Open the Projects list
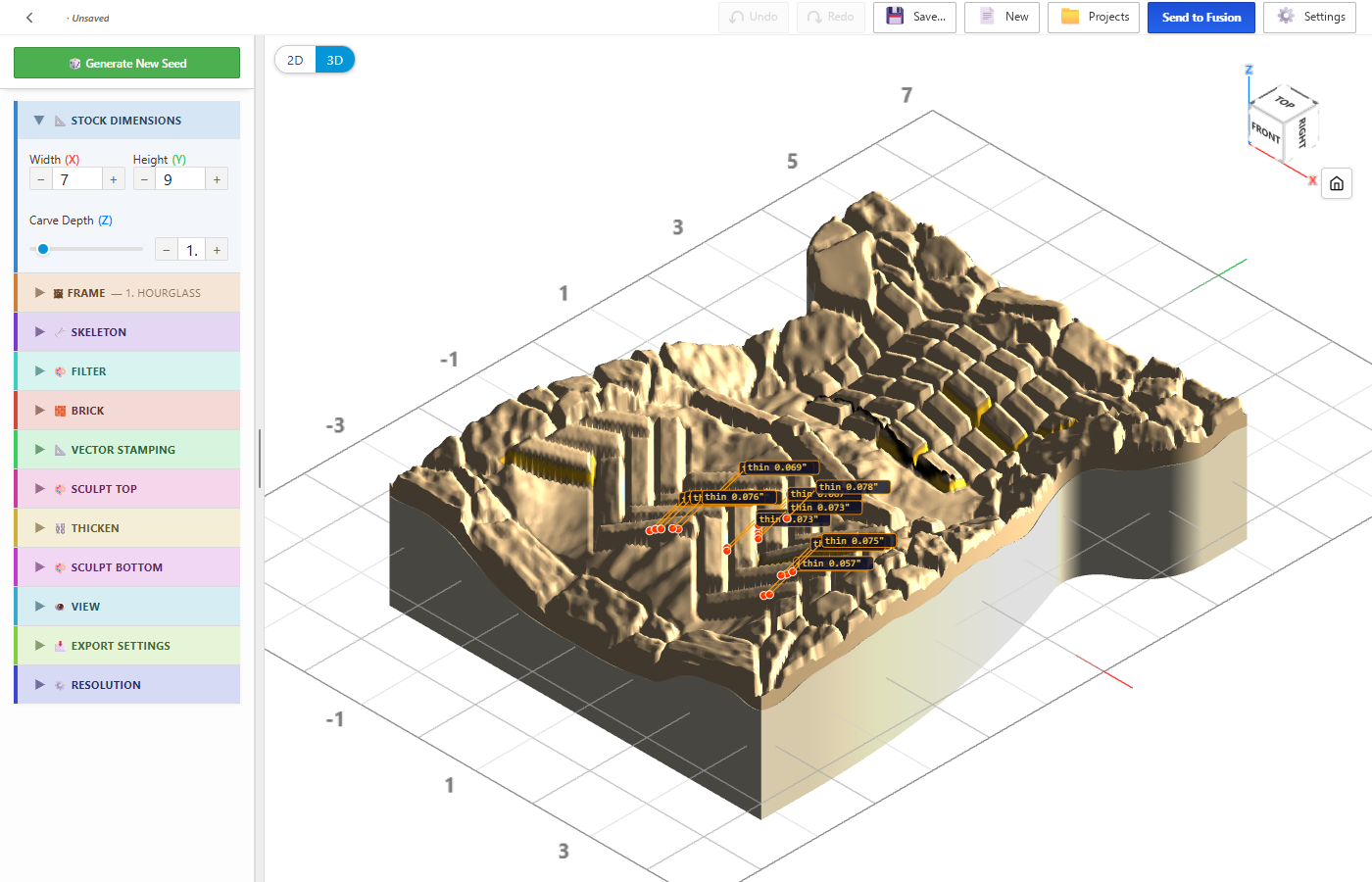The image size is (1372, 882). coord(1094,18)
